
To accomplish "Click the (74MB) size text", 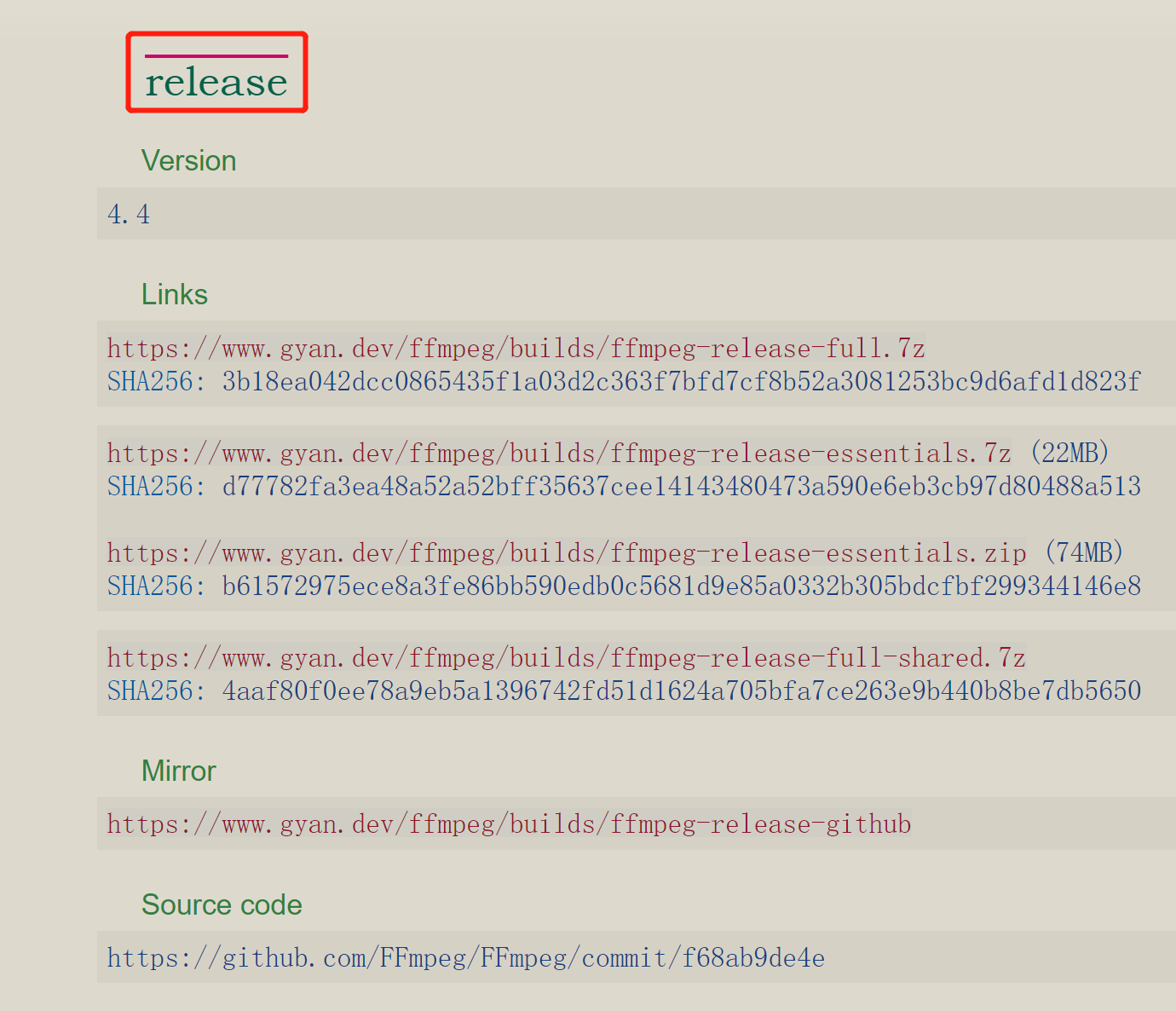I will tap(1084, 552).
